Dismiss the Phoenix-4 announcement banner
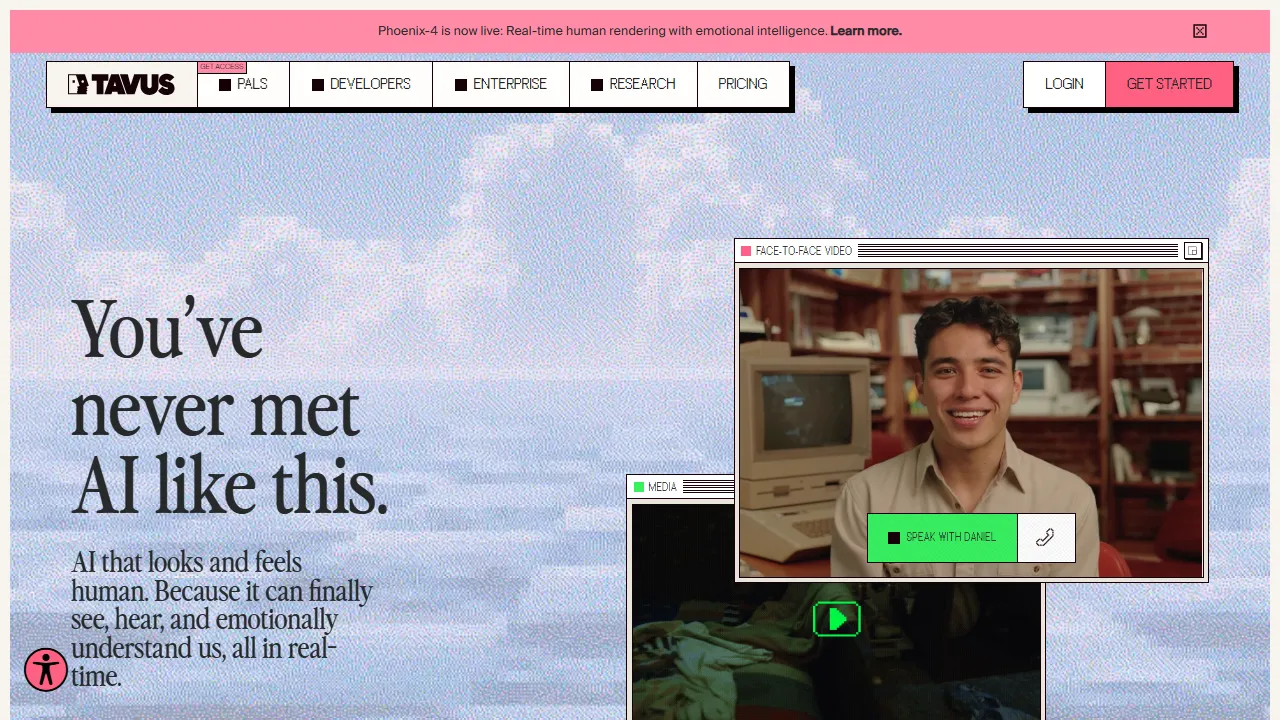This screenshot has height=720, width=1280. click(1200, 31)
